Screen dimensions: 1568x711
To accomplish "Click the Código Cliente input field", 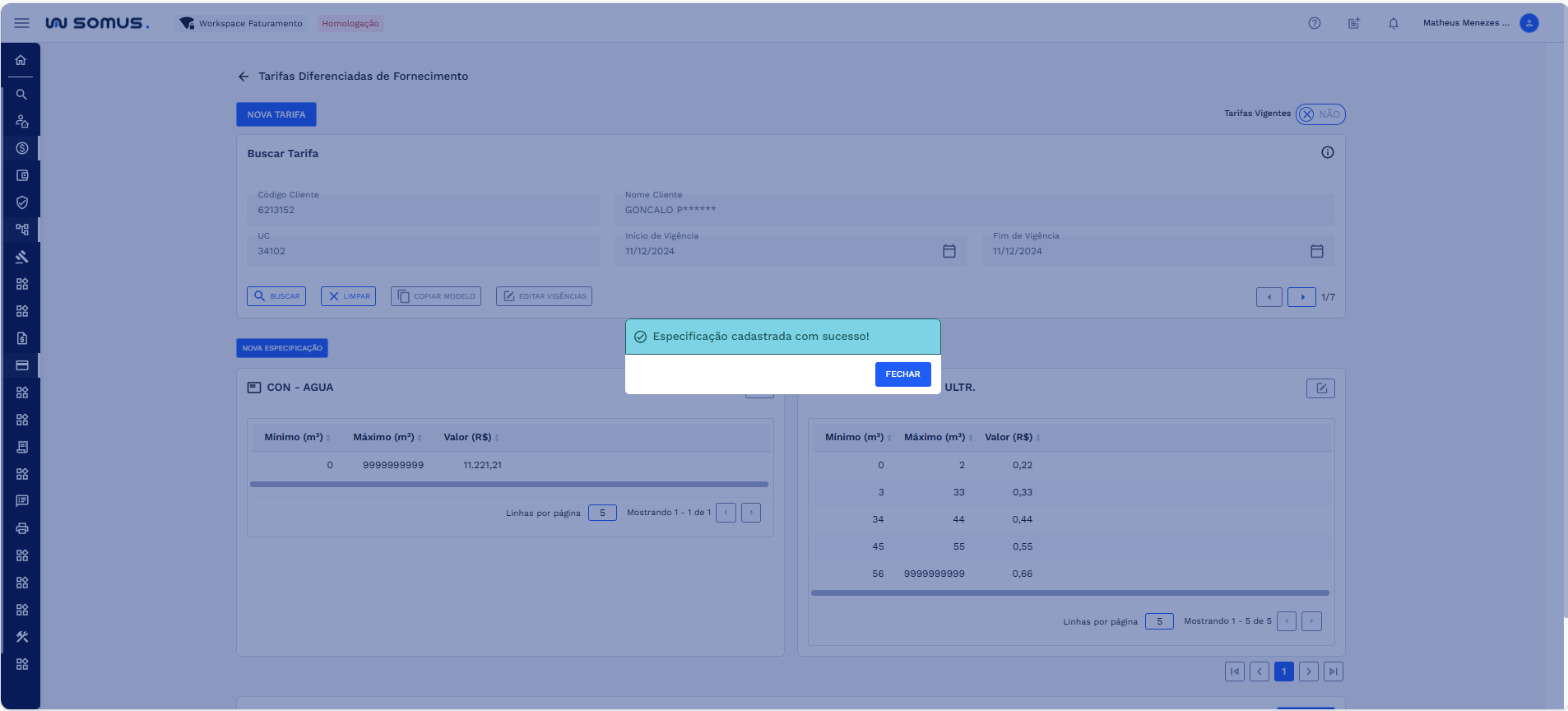I will pyautogui.click(x=423, y=210).
